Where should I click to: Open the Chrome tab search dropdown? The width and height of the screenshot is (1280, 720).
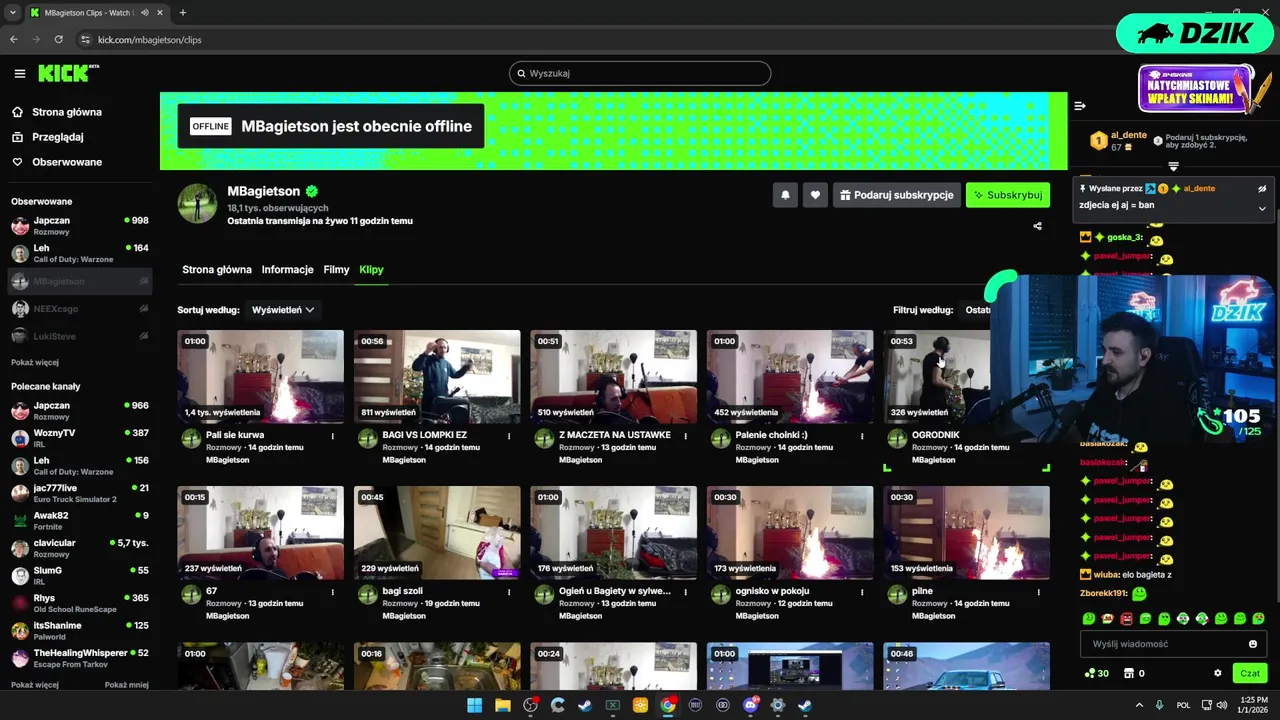(13, 13)
